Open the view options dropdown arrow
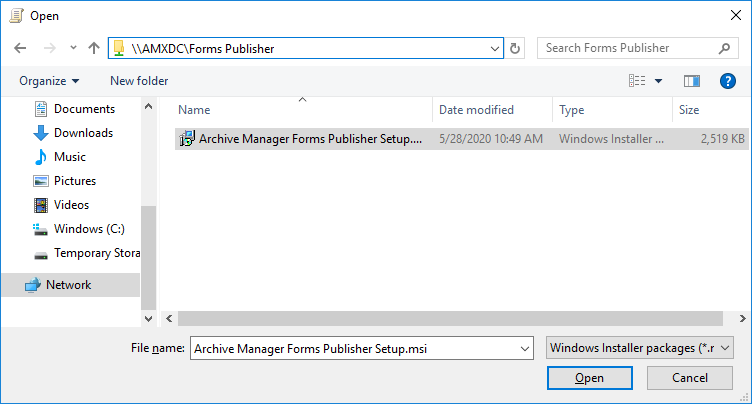752x404 pixels. pyautogui.click(x=659, y=81)
